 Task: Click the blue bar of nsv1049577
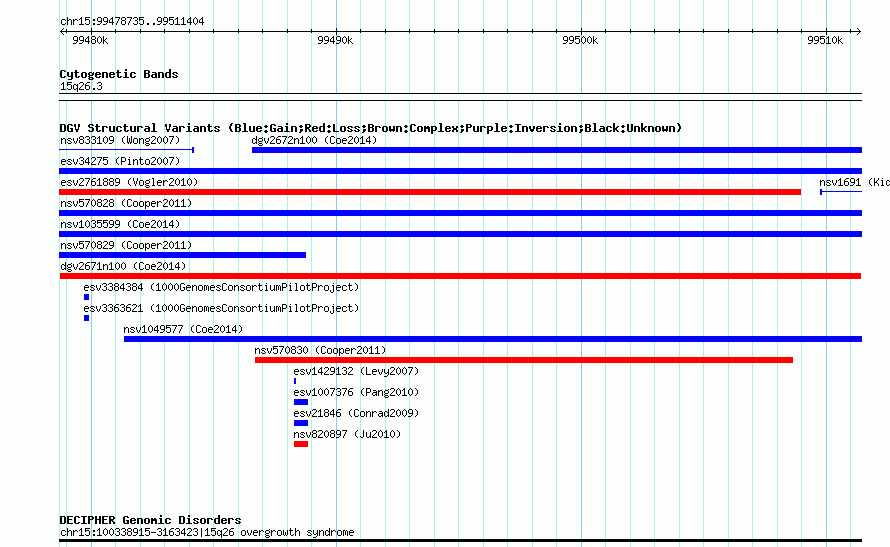tap(493, 339)
